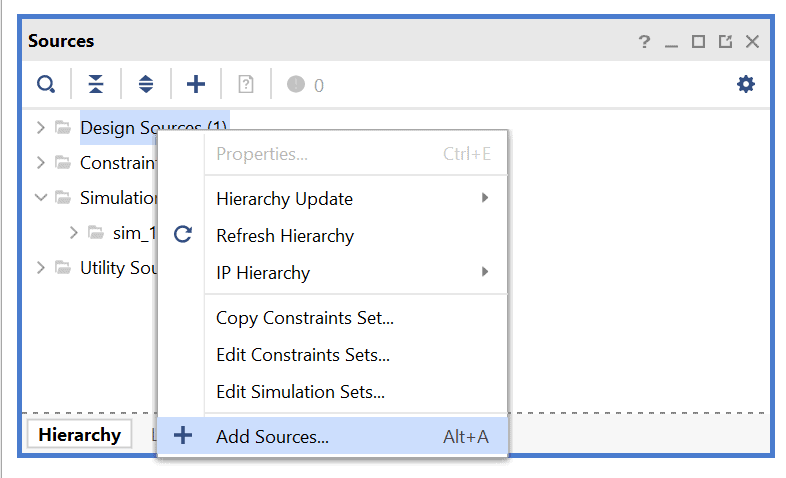Select Edit Constraints Sets menu entry

click(x=302, y=355)
